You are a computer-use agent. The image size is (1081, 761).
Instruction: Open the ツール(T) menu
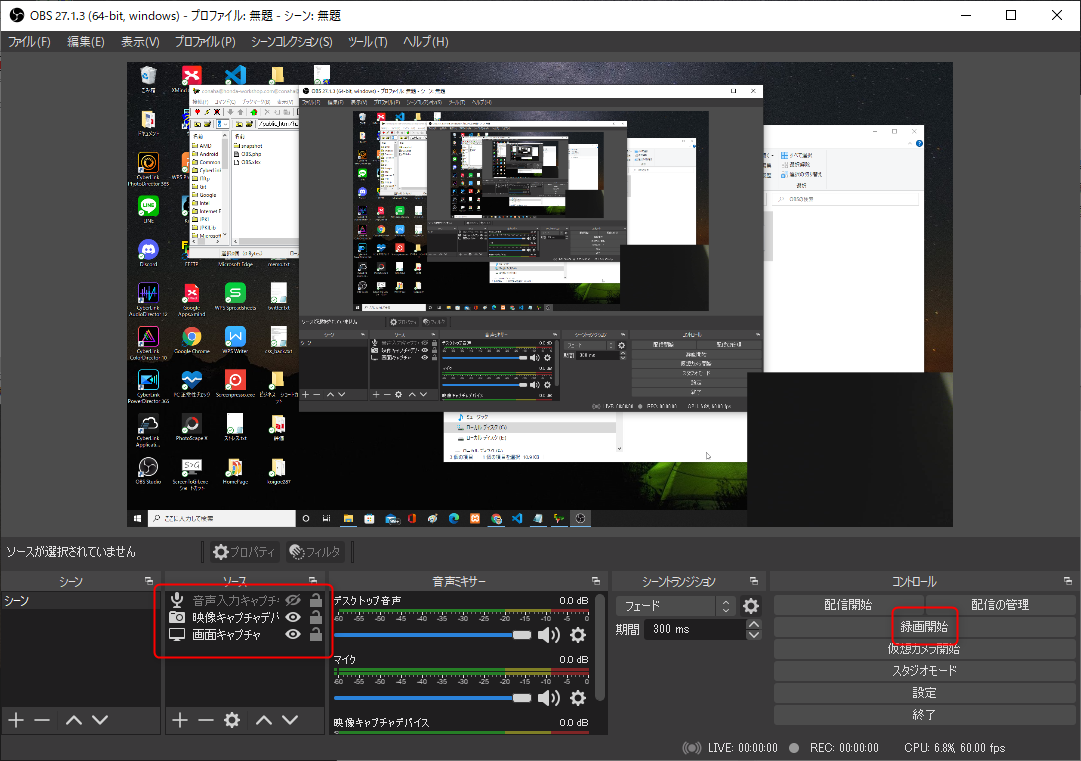[367, 41]
